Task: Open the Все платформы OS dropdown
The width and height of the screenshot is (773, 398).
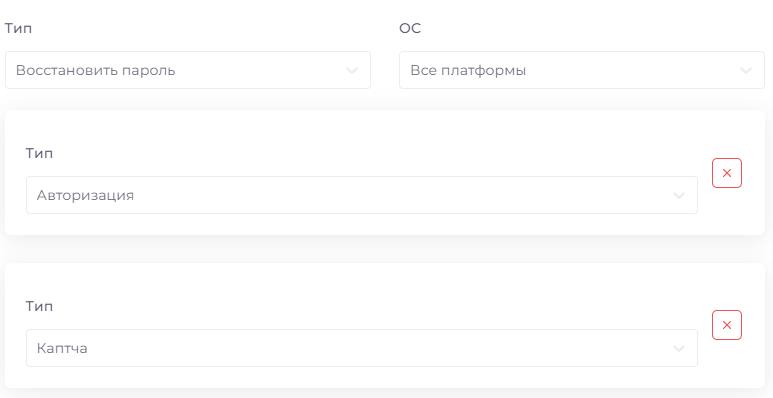Action: (582, 71)
